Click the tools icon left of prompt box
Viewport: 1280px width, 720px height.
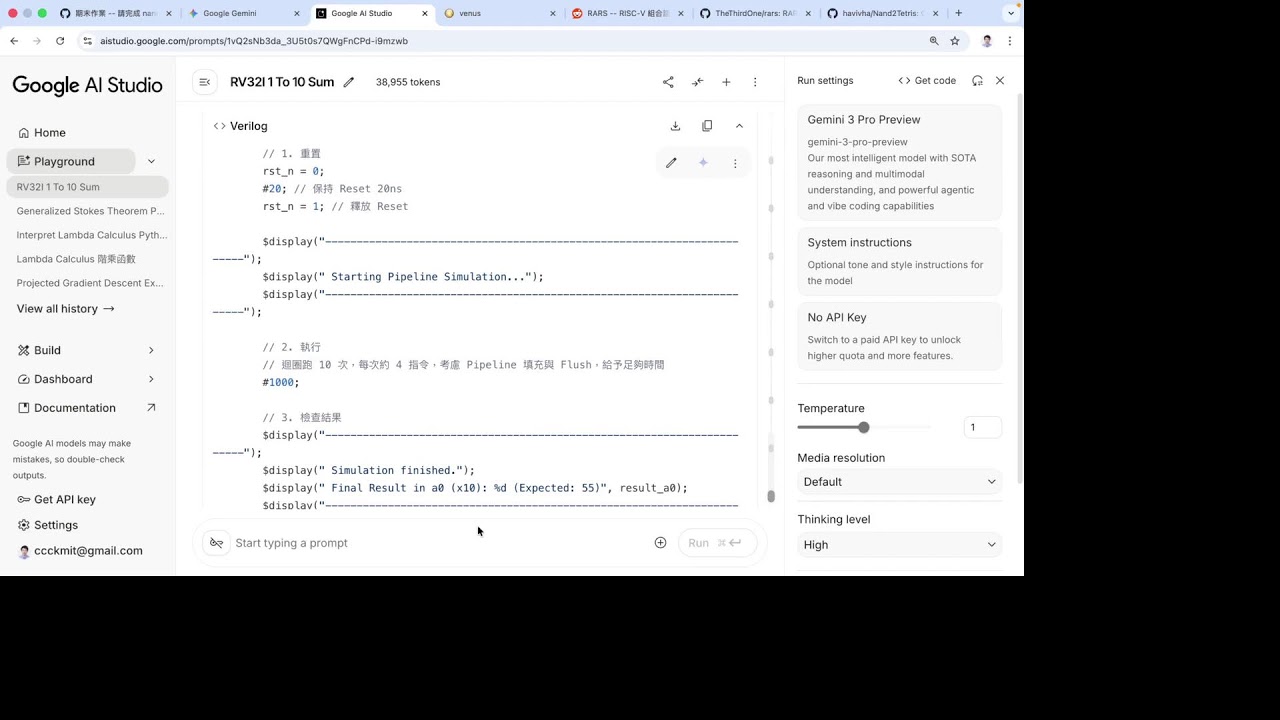216,543
